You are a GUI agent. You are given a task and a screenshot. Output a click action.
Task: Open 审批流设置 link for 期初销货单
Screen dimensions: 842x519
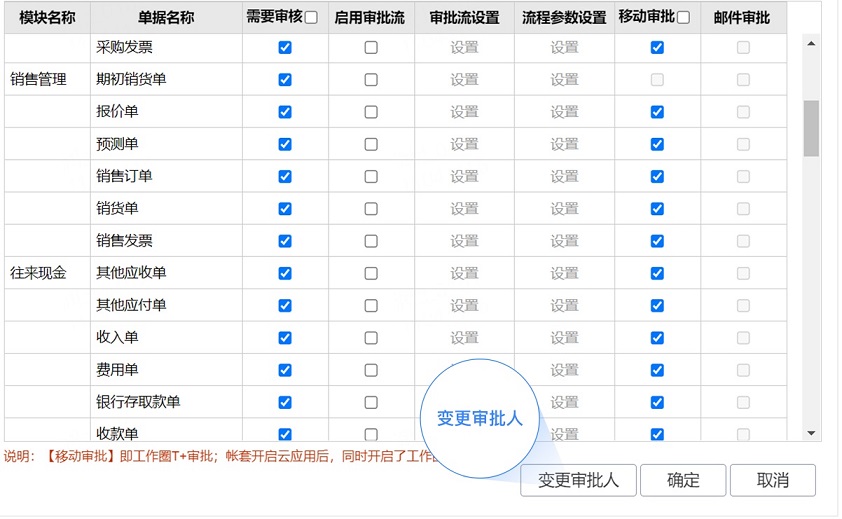point(464,80)
